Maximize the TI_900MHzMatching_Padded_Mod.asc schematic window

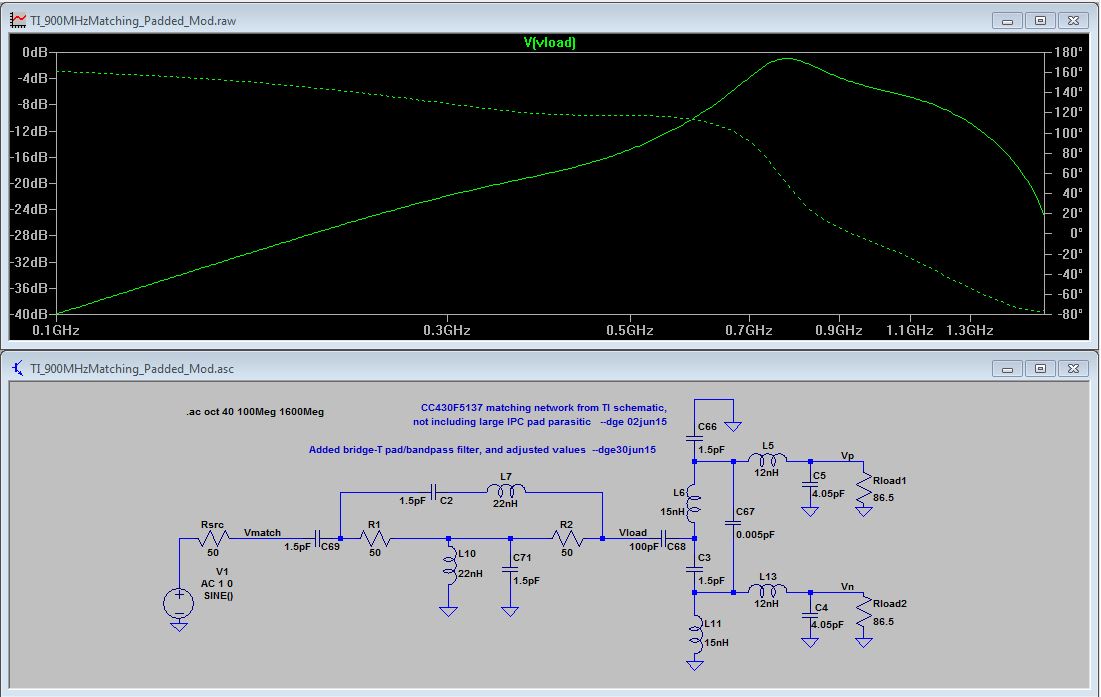(1040, 369)
